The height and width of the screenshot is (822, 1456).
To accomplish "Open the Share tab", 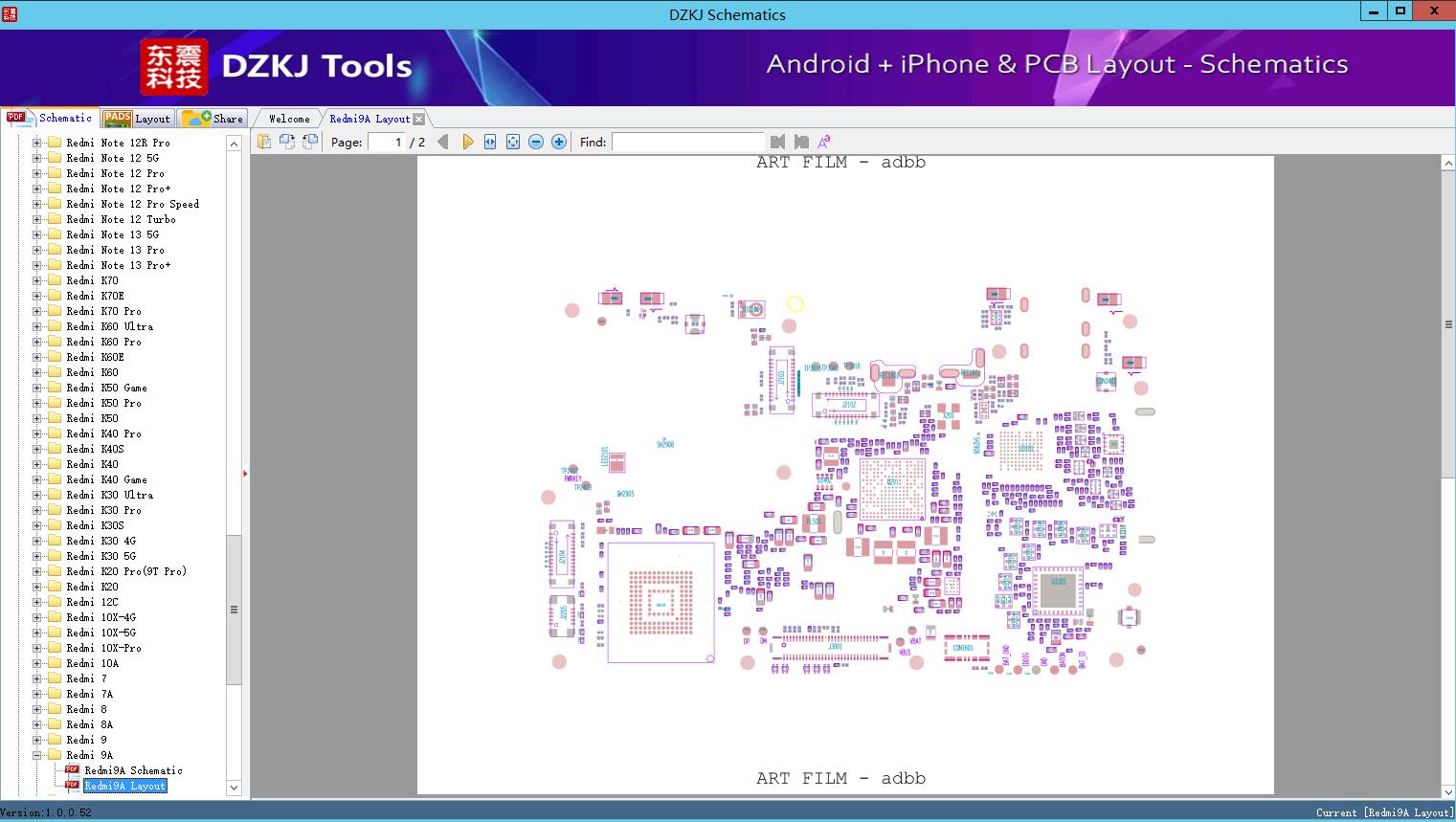I will (213, 119).
